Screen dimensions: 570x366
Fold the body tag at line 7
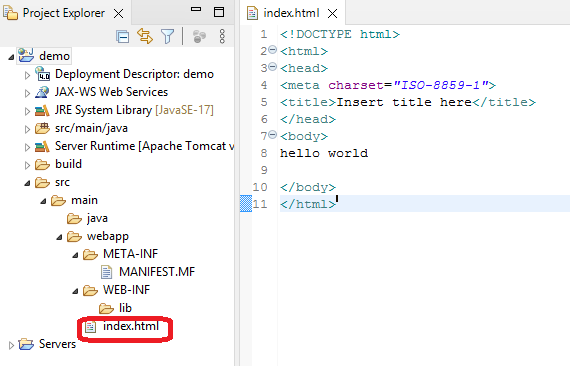coord(273,134)
